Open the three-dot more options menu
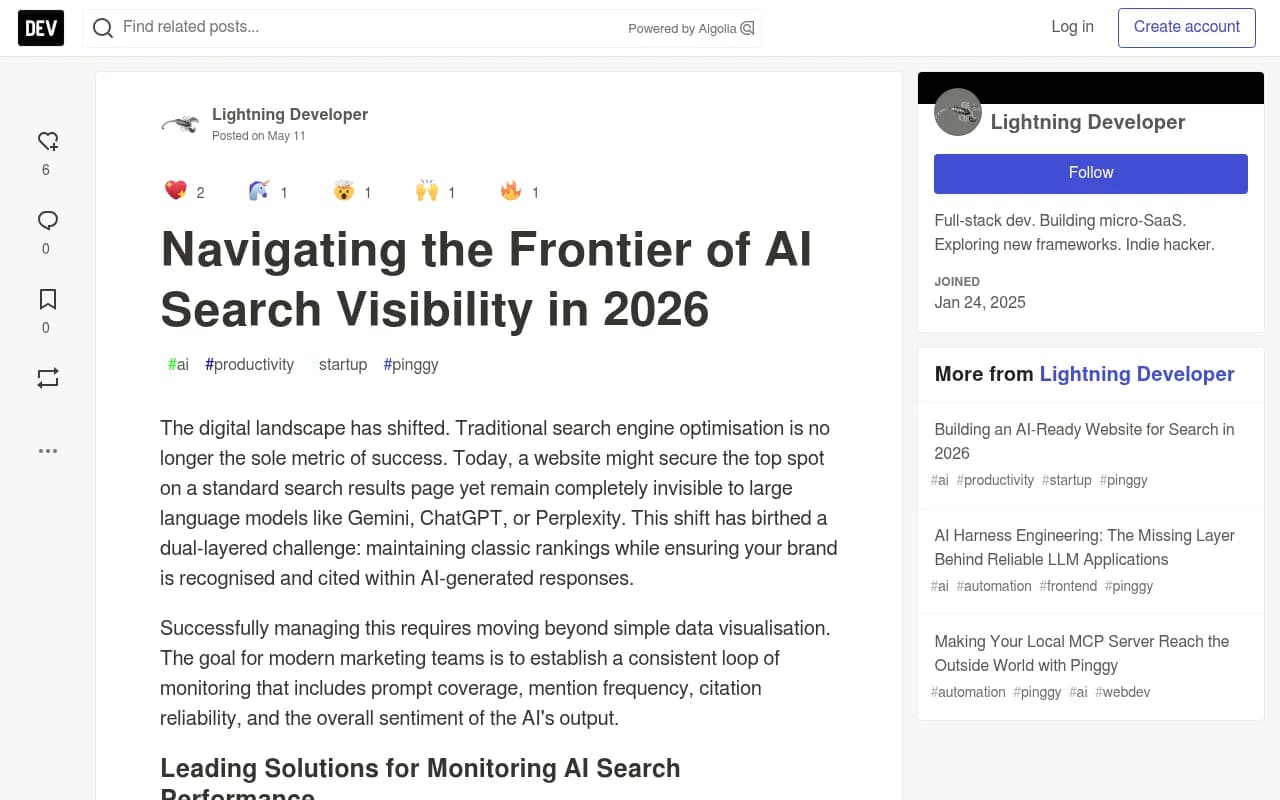Viewport: 1280px width, 800px height. point(48,451)
